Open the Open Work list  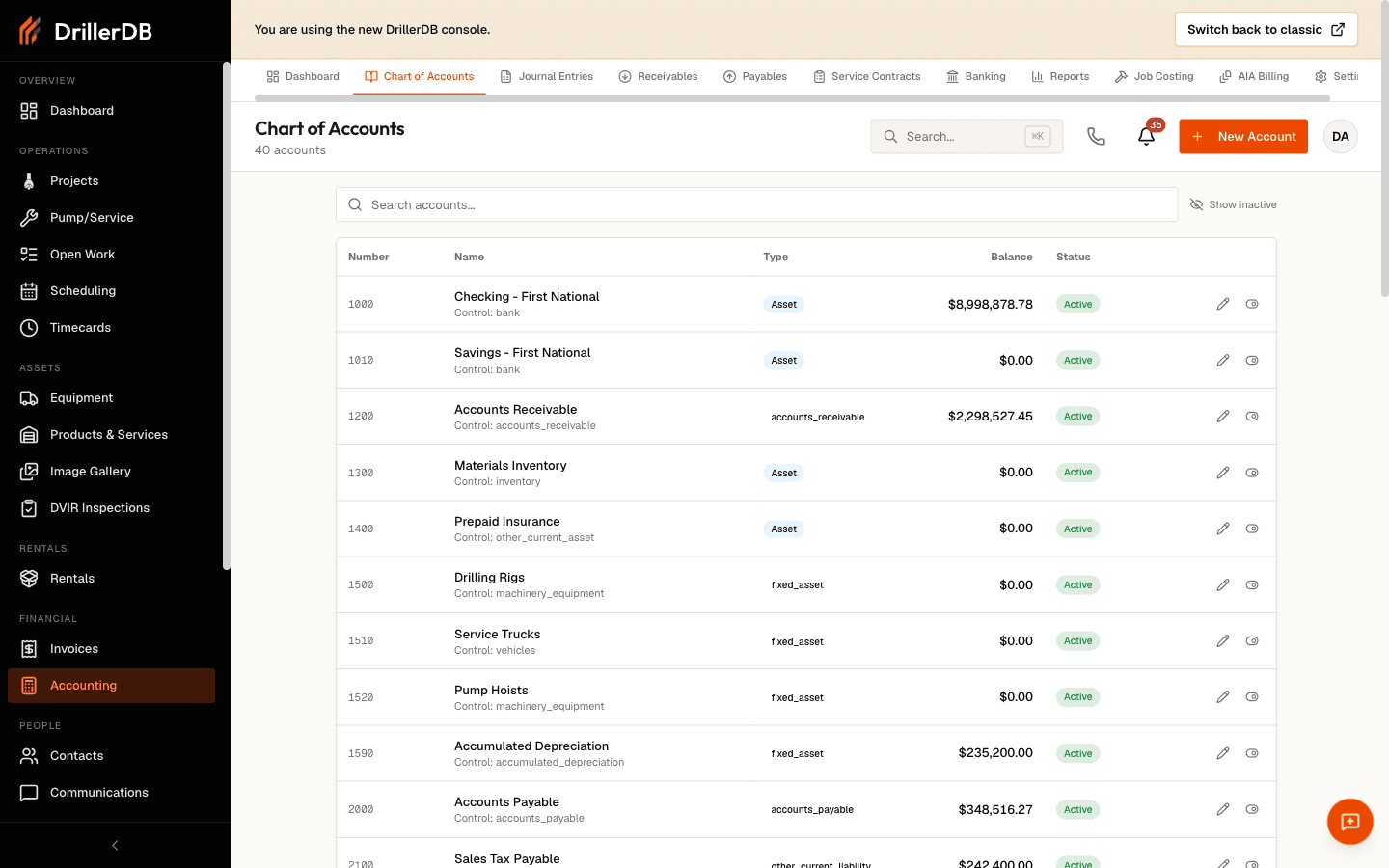click(111, 255)
